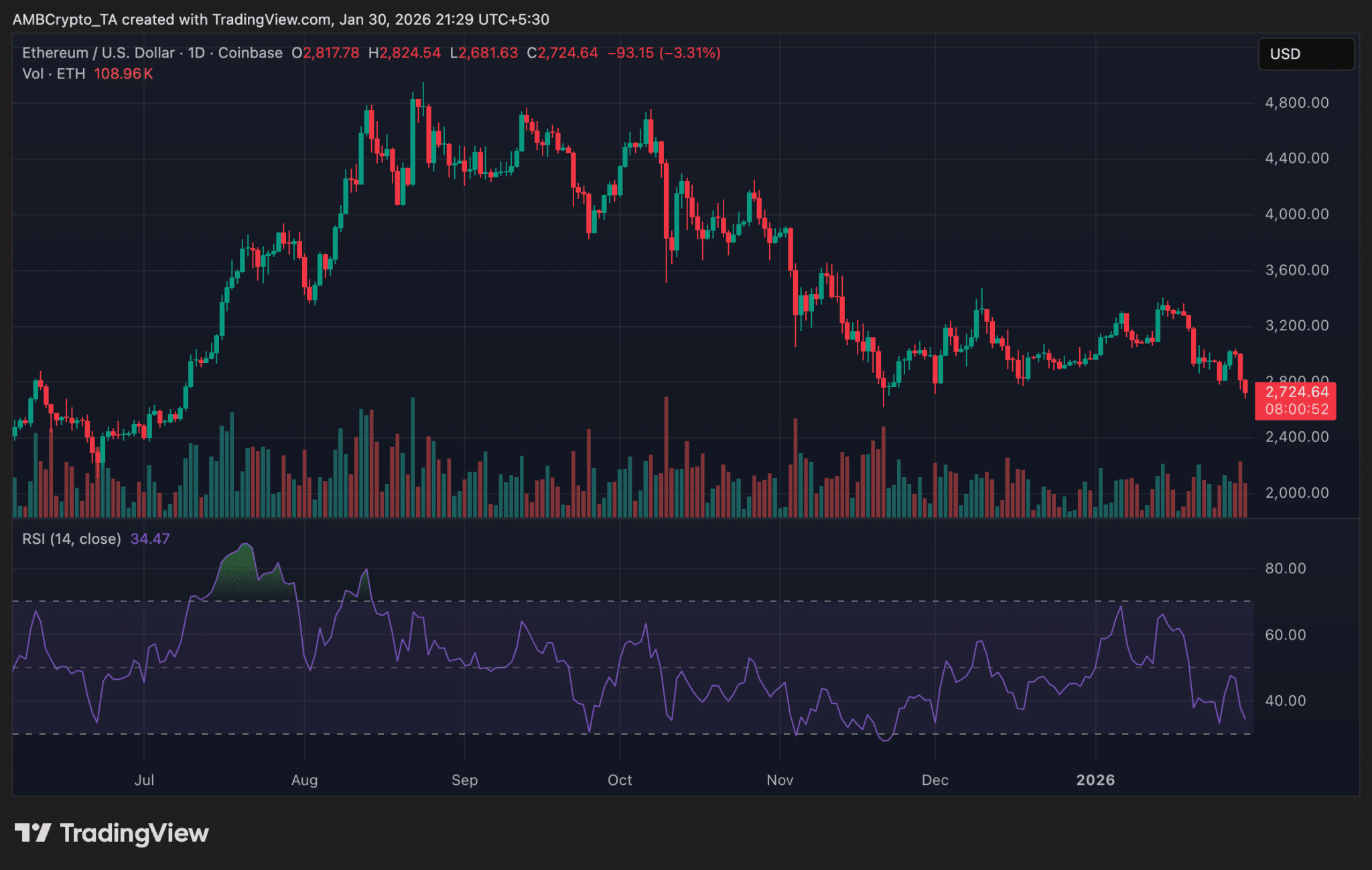The image size is (1372, 870).
Task: Select the 2026 label on time axis
Action: [1096, 780]
